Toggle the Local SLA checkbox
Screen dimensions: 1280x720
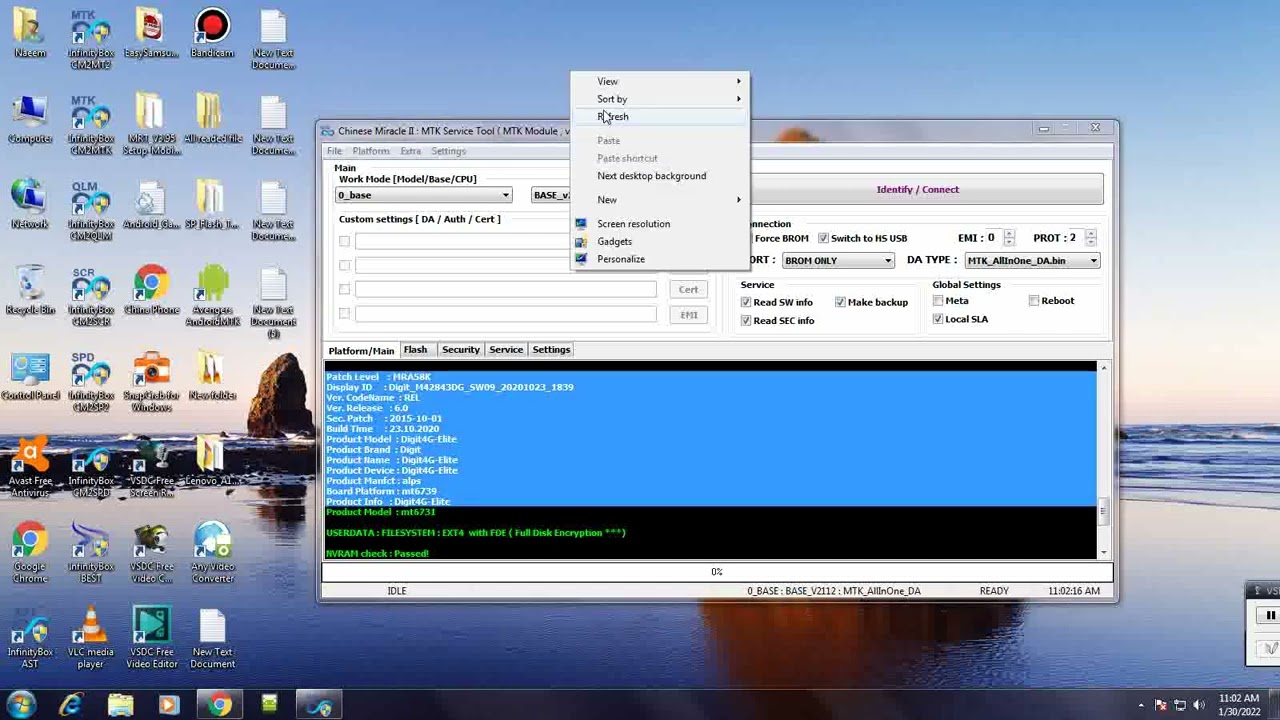[938, 319]
